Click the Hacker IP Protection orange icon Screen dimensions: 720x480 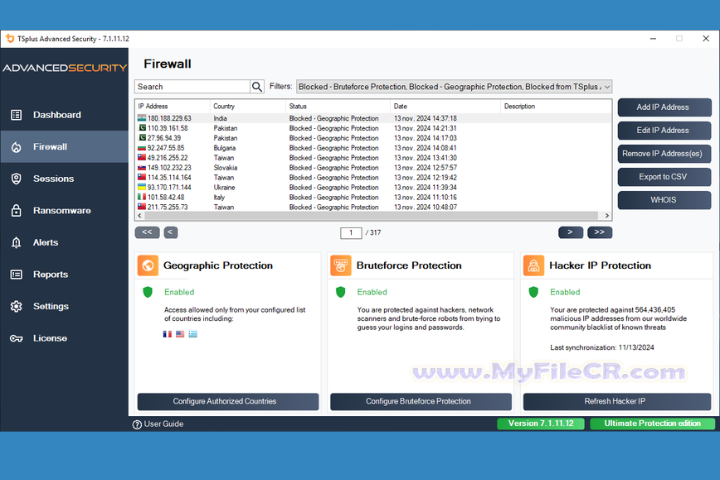point(534,265)
